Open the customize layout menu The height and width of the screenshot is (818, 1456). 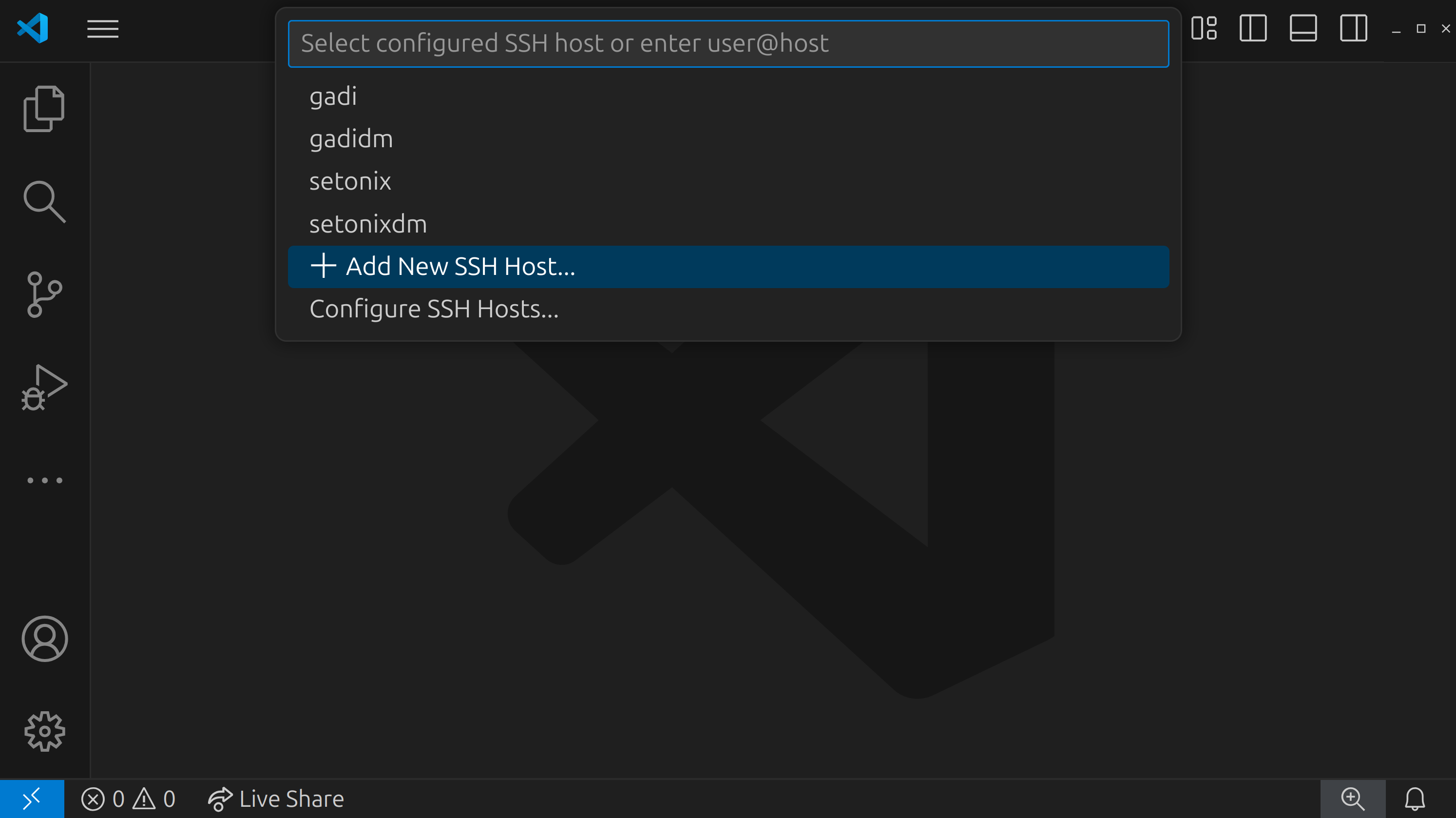pos(1204,28)
